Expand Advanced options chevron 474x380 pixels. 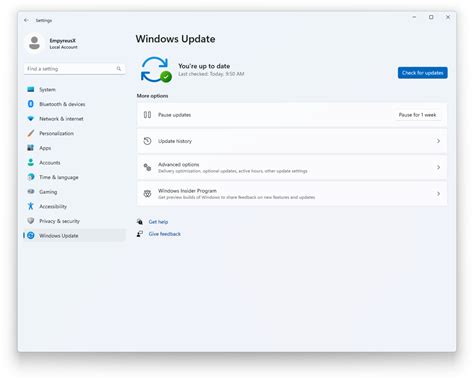click(438, 167)
